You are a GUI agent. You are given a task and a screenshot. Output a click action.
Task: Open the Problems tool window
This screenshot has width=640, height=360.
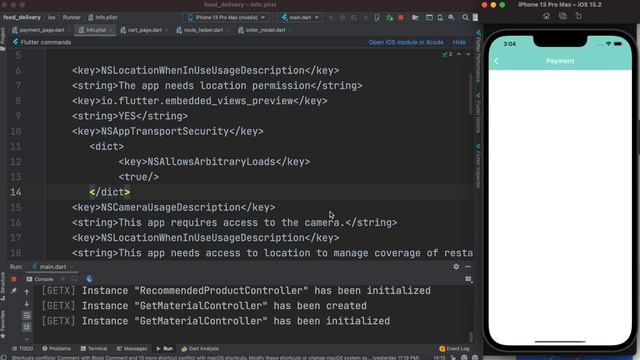[57, 349]
